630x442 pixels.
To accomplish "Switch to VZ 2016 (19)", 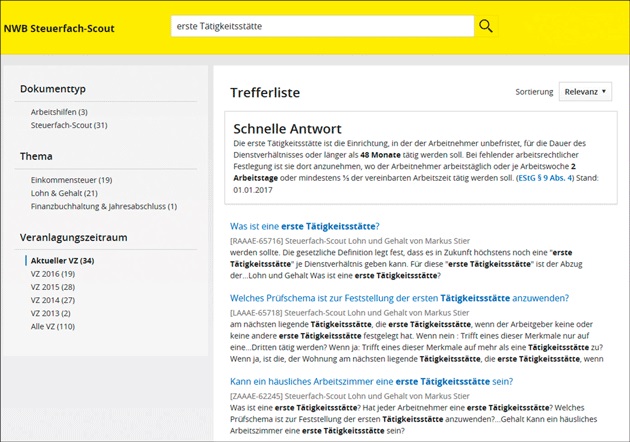I will (53, 273).
